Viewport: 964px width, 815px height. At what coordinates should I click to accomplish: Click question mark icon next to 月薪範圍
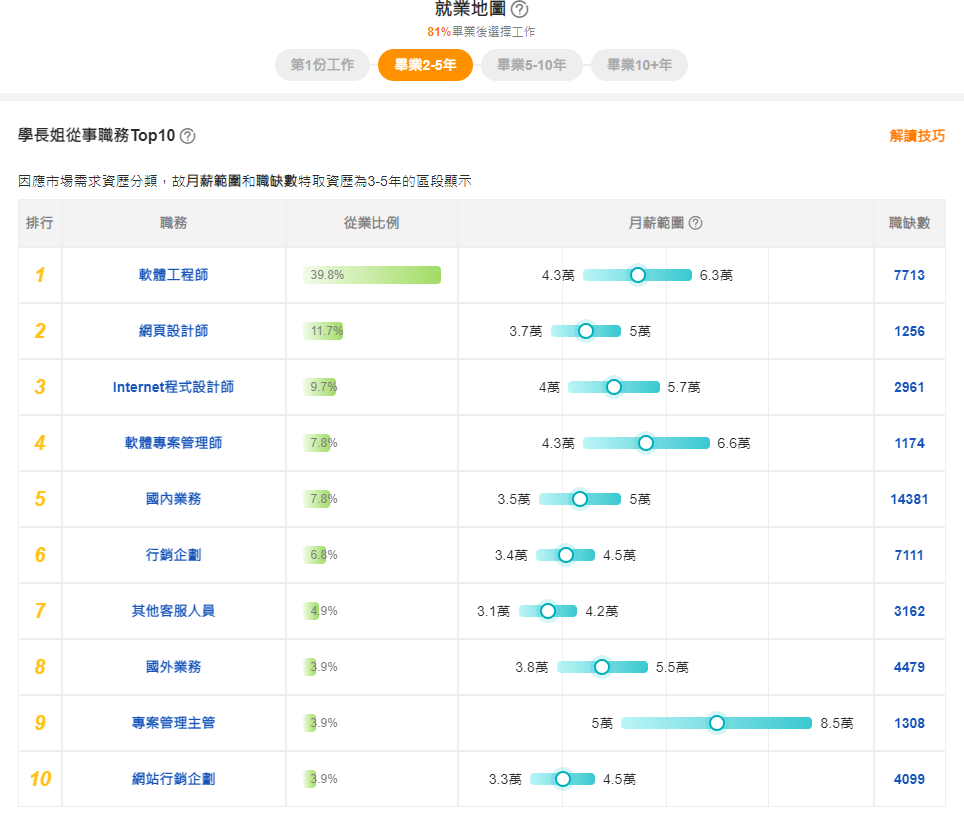click(696, 223)
